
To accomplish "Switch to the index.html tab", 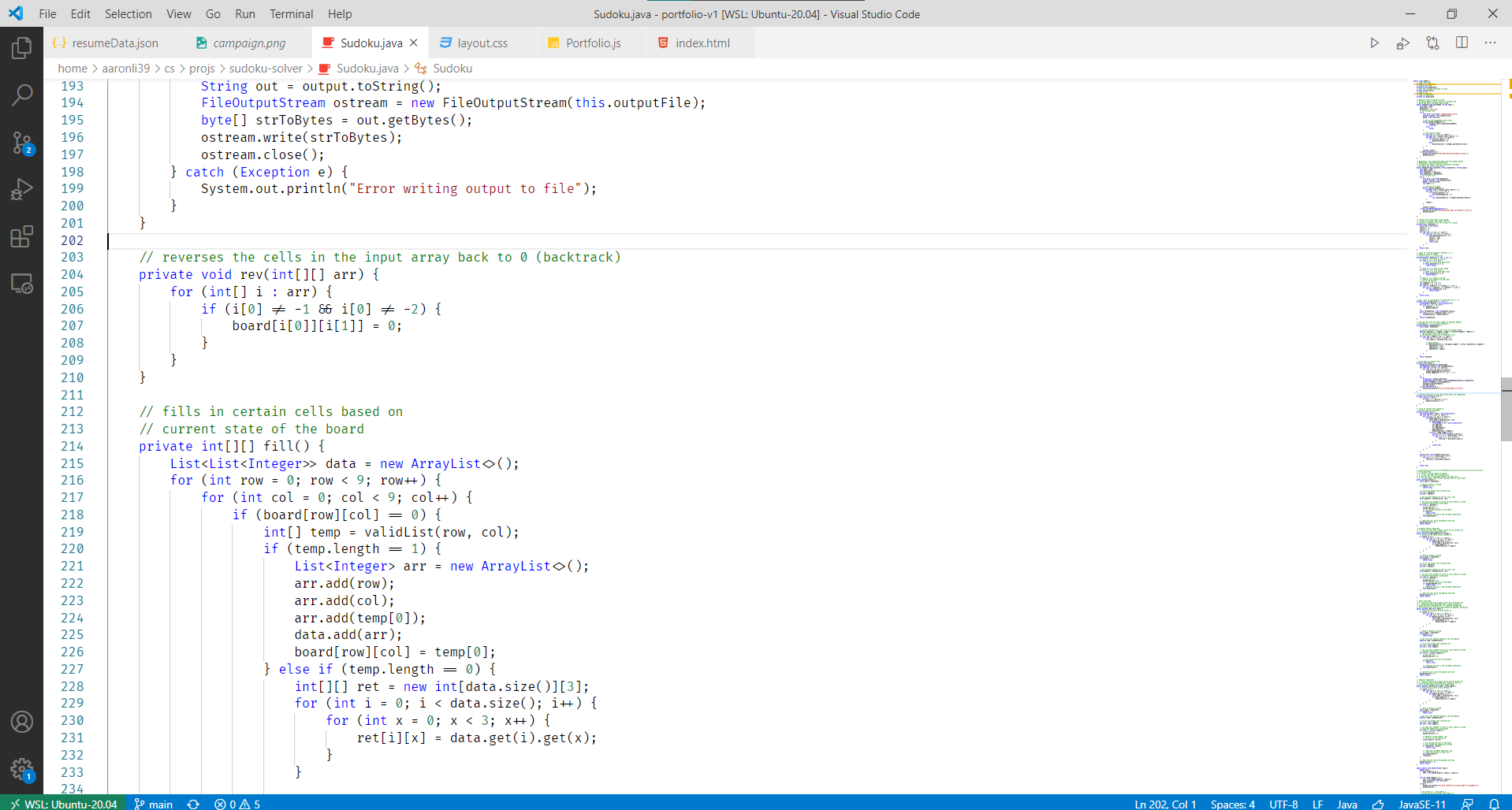I will [702, 43].
